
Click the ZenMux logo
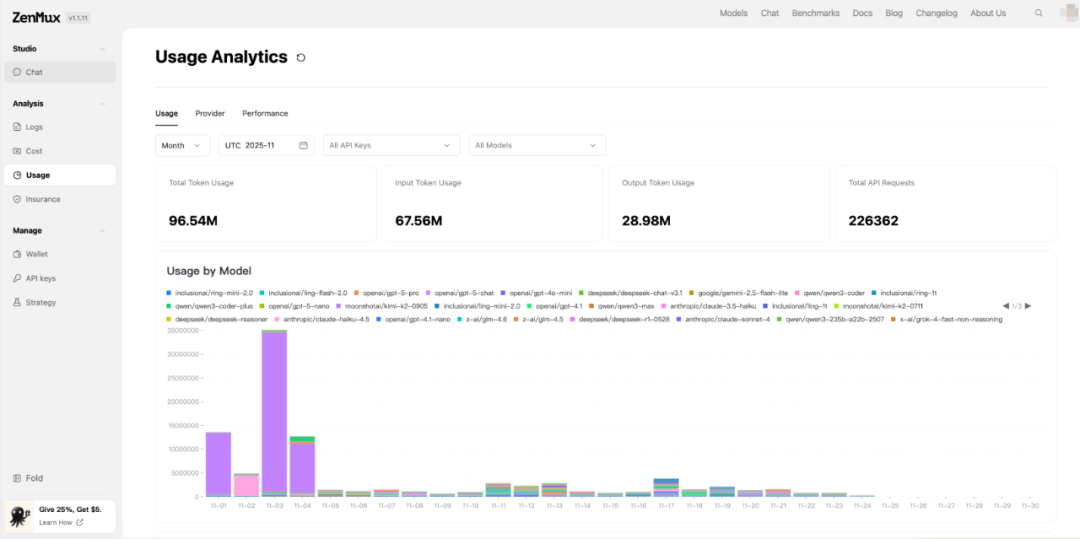pos(36,18)
